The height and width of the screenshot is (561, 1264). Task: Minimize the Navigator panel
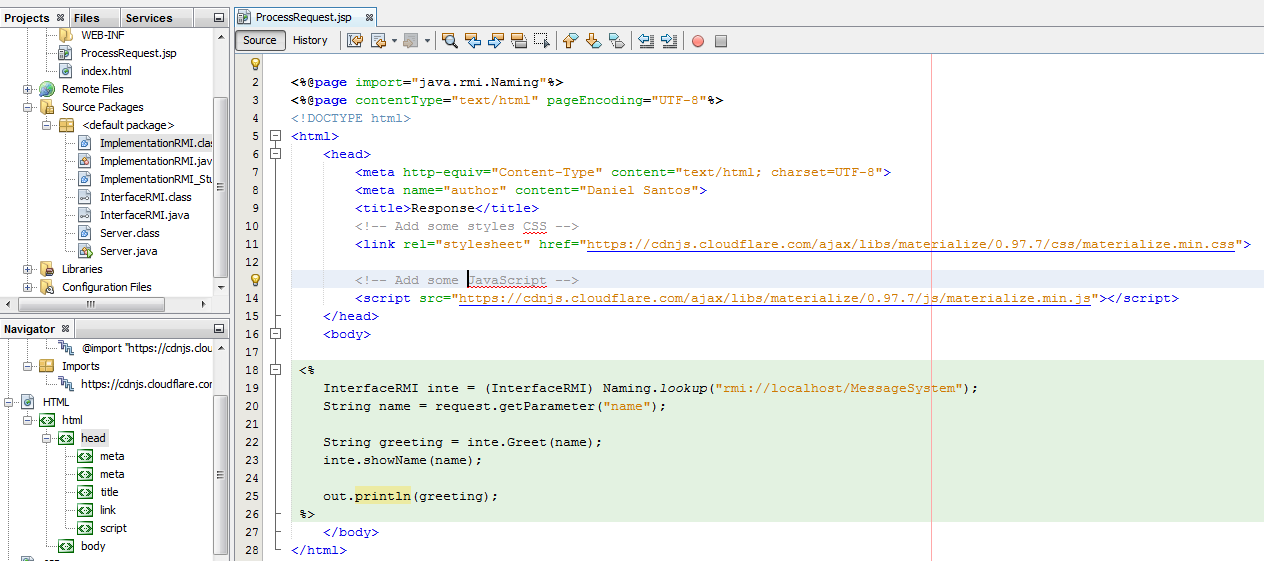[219, 329]
